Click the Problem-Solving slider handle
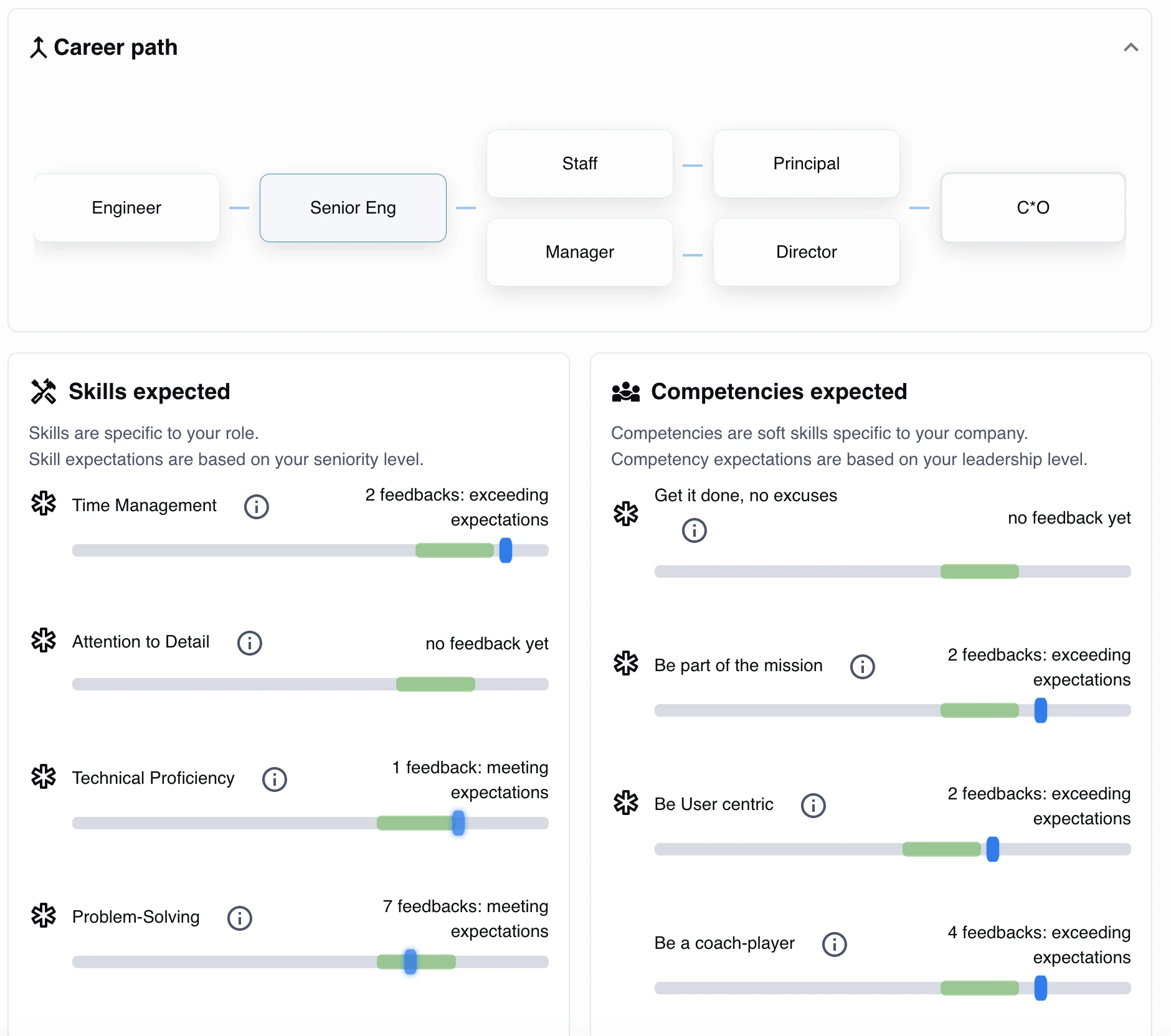 [x=410, y=962]
